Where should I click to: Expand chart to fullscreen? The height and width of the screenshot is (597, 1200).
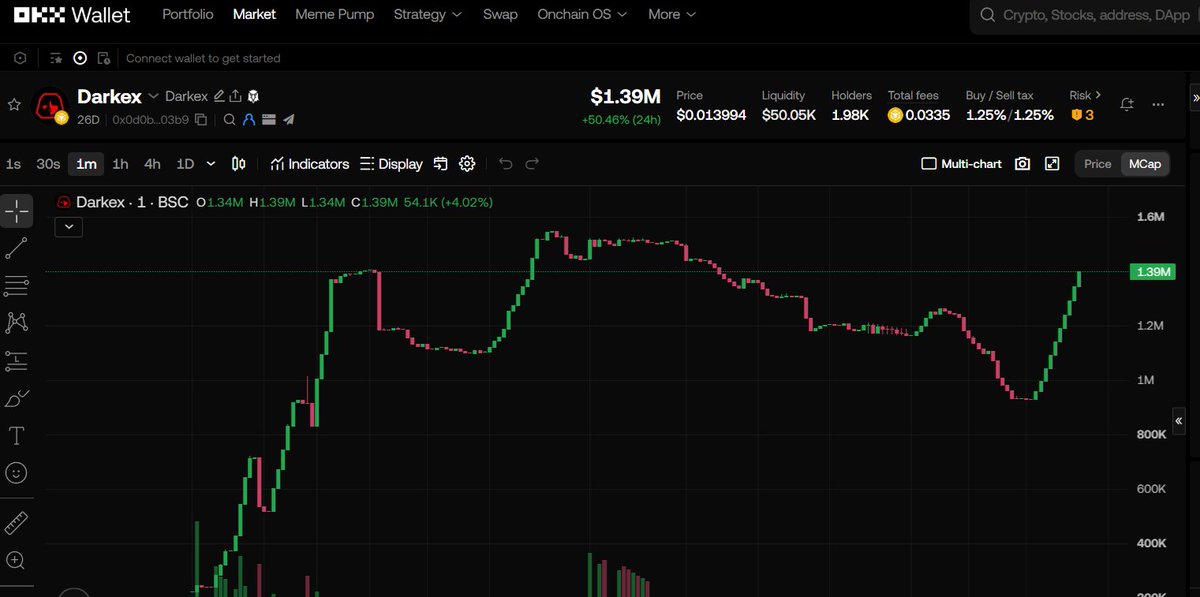[1052, 164]
